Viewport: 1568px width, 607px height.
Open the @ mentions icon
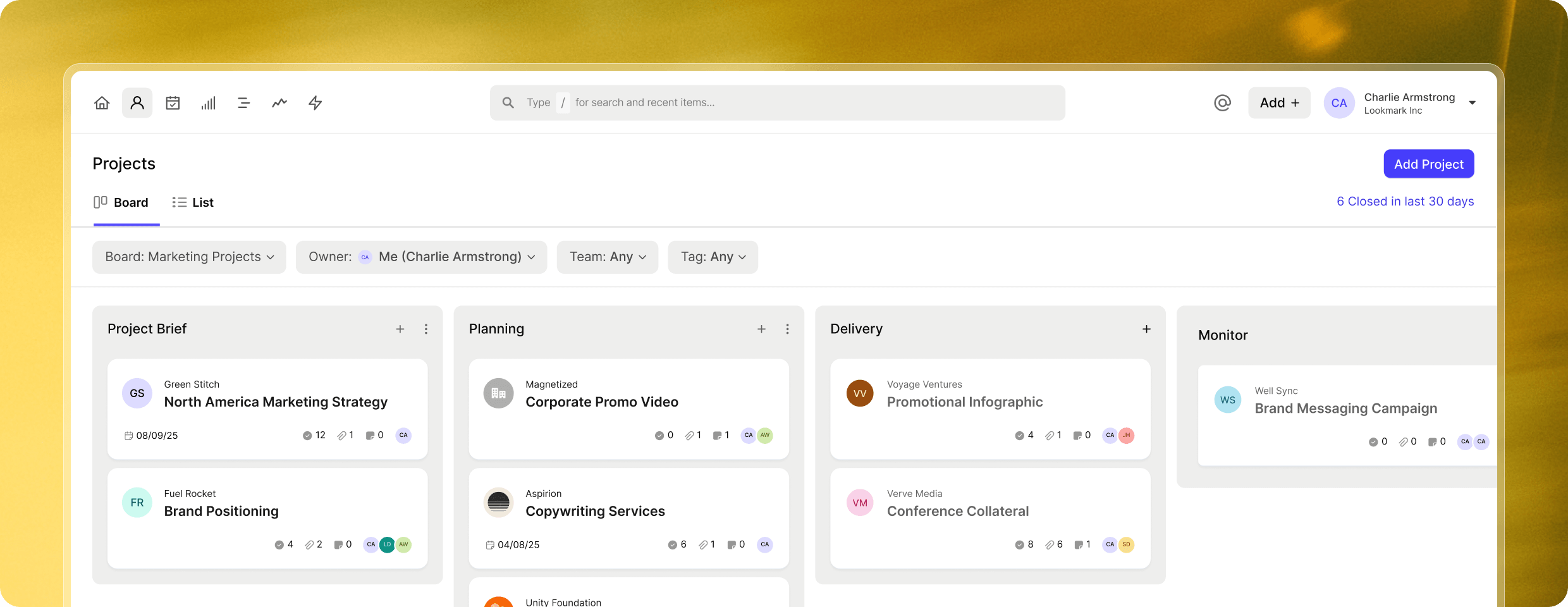point(1222,102)
